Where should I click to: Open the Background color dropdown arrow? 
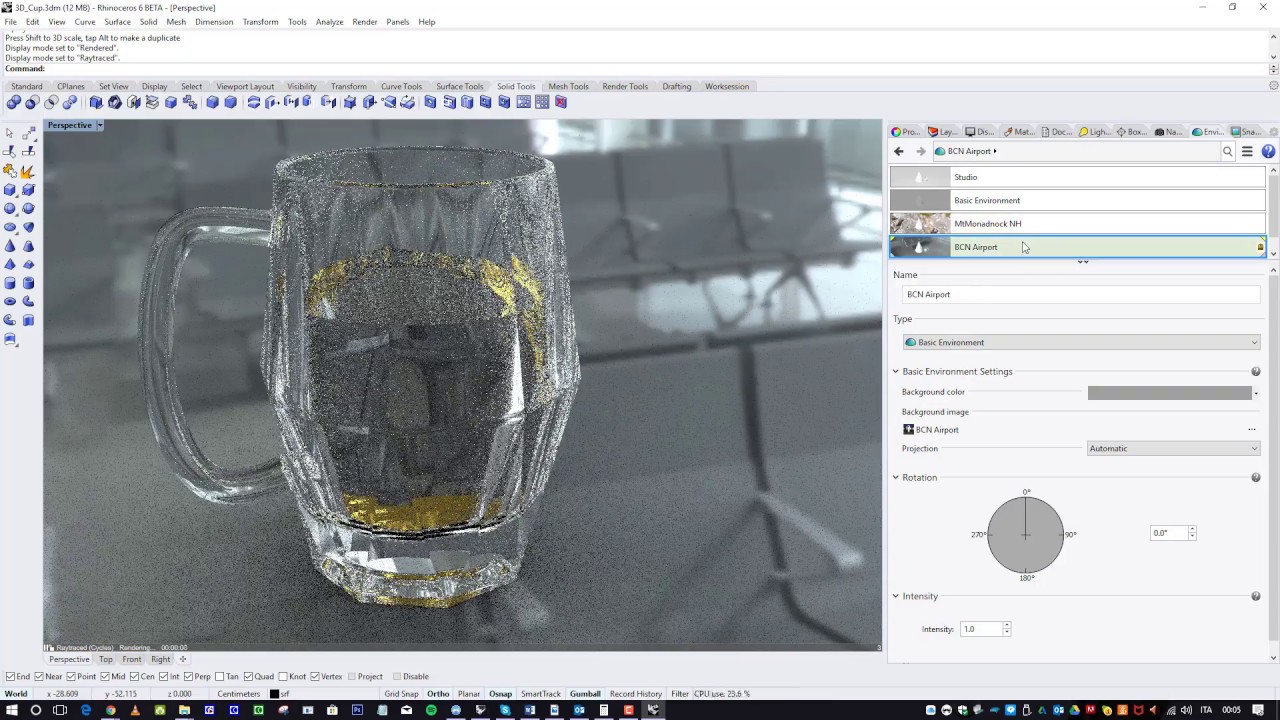click(x=1256, y=393)
